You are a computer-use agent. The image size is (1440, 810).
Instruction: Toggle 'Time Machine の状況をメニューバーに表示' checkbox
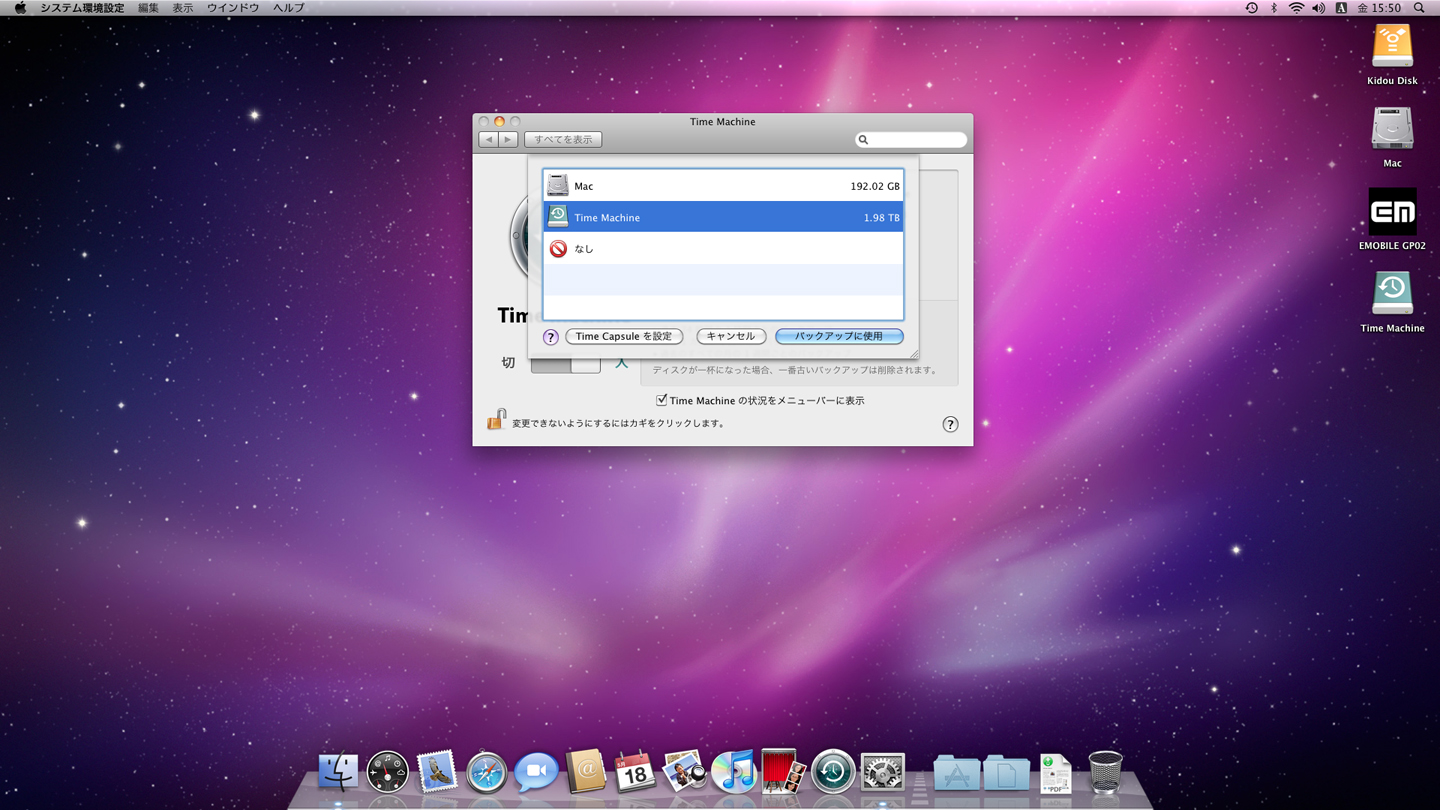(x=661, y=400)
